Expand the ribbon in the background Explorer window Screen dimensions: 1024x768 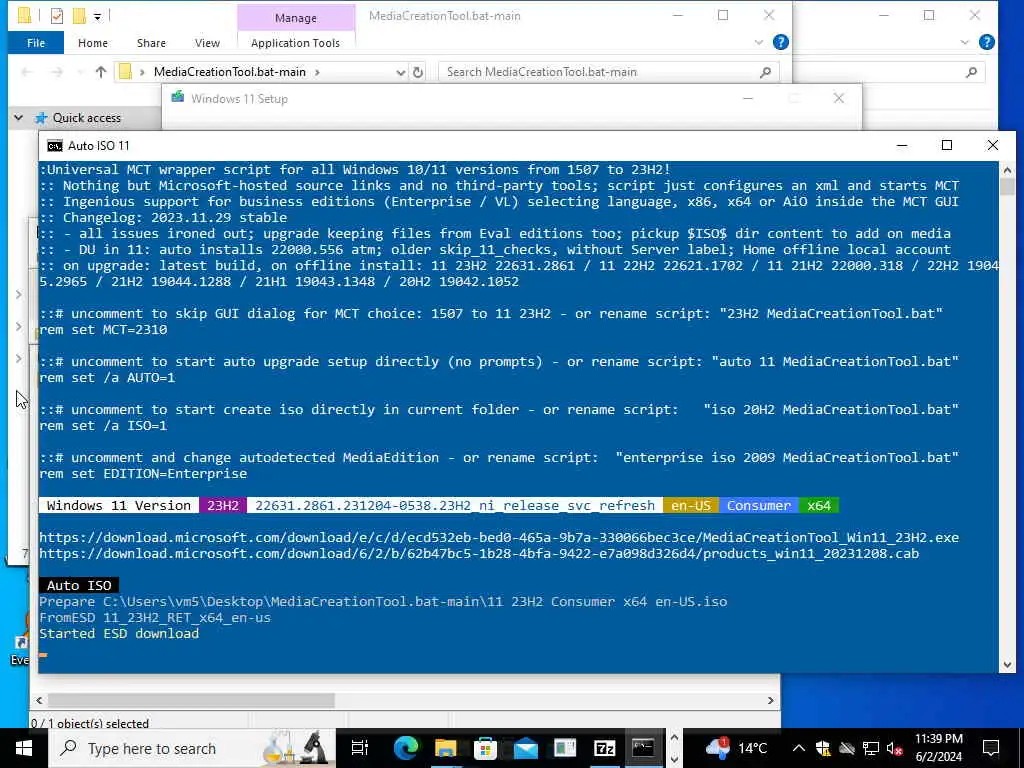(x=965, y=43)
